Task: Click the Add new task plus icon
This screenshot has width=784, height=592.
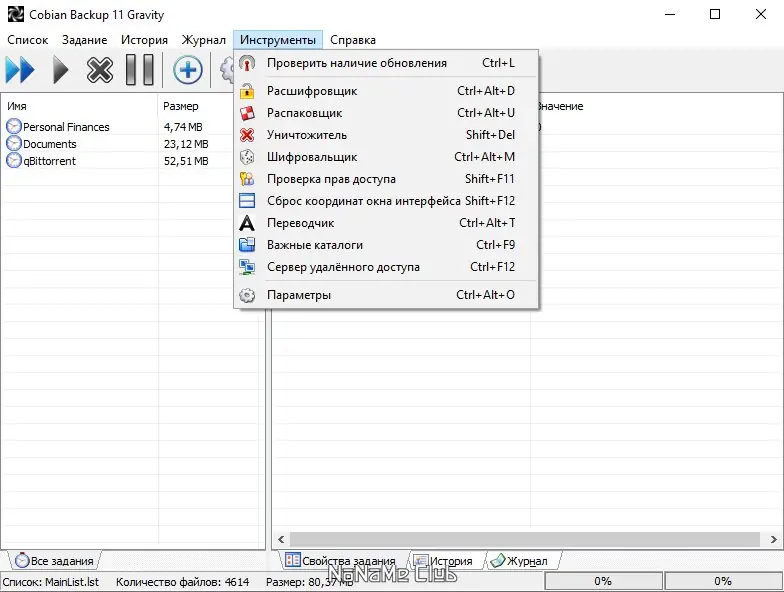Action: click(x=188, y=70)
